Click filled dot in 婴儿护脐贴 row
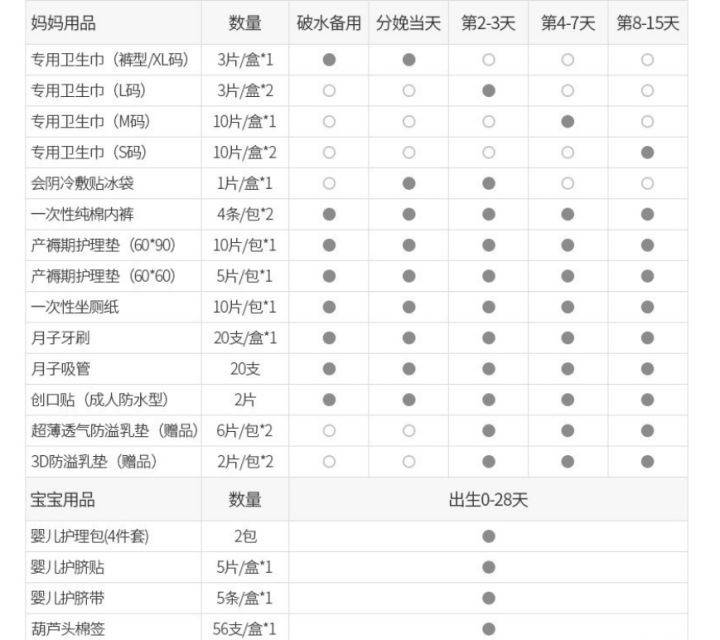The height and width of the screenshot is (640, 720). pos(489,567)
